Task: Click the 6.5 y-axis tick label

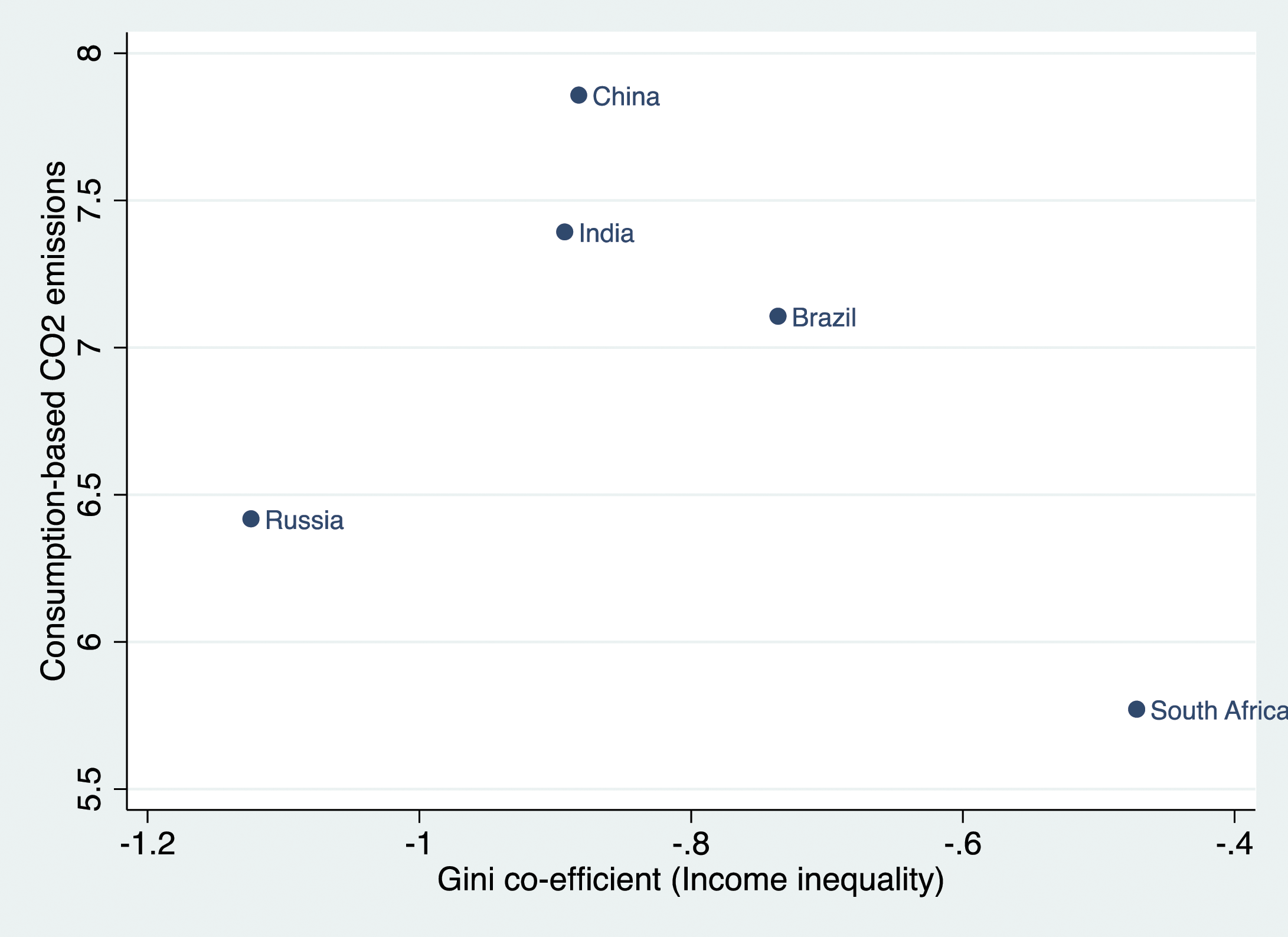Action: pos(90,495)
